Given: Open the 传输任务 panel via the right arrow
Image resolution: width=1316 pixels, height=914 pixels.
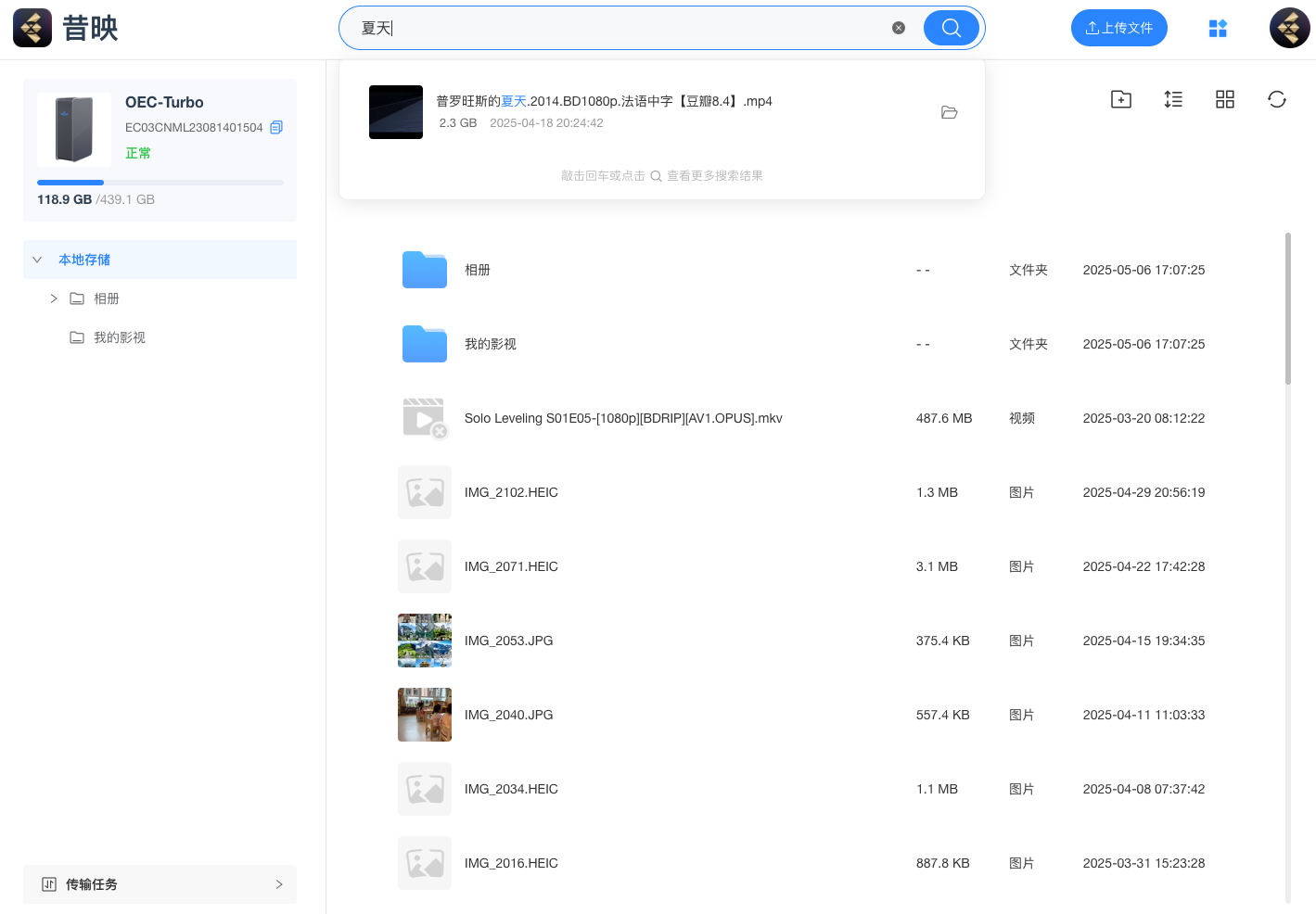Looking at the screenshot, I should pos(279,884).
